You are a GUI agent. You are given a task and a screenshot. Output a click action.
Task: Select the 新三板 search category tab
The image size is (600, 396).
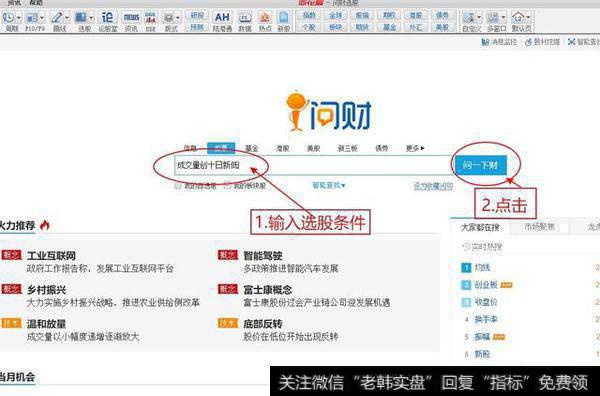point(347,148)
